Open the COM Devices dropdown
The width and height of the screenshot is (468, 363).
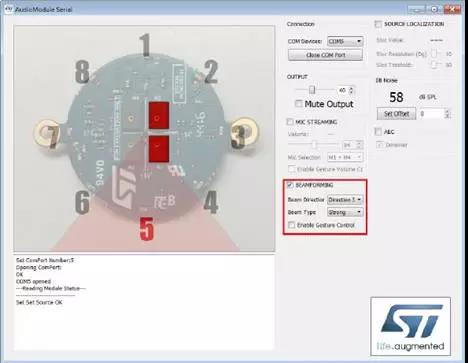(x=345, y=41)
